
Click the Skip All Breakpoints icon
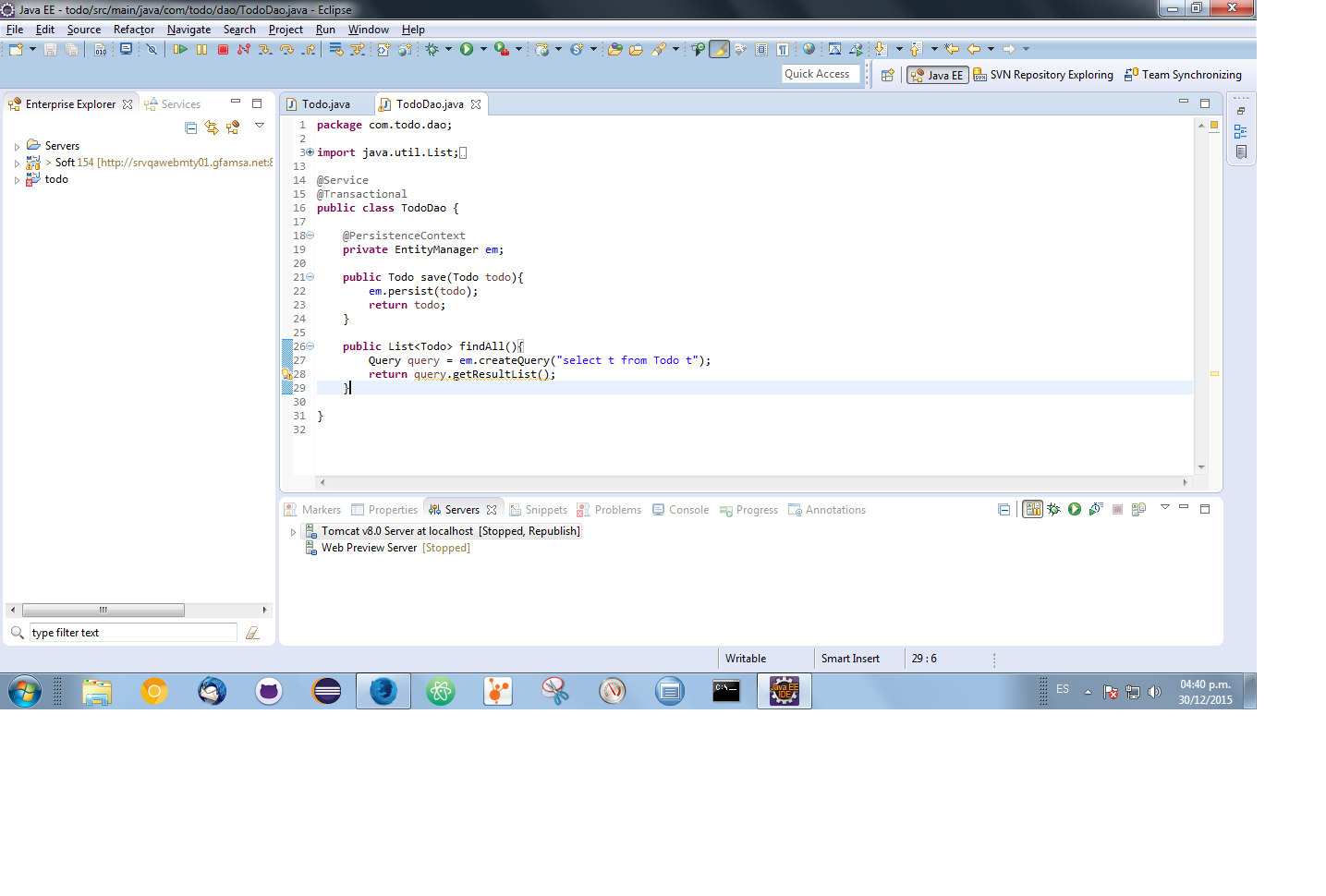click(x=152, y=49)
